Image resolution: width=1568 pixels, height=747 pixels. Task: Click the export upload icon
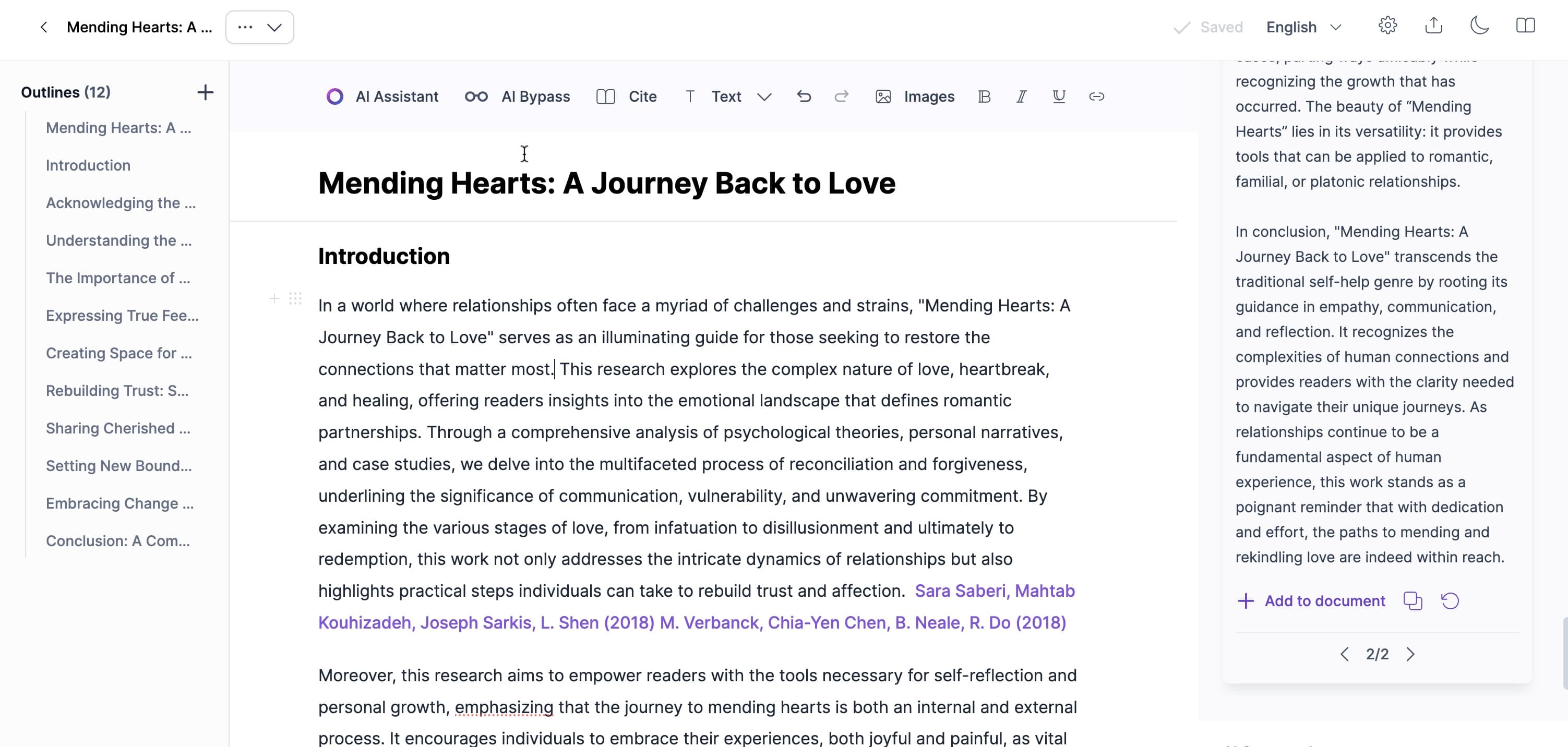1433,26
